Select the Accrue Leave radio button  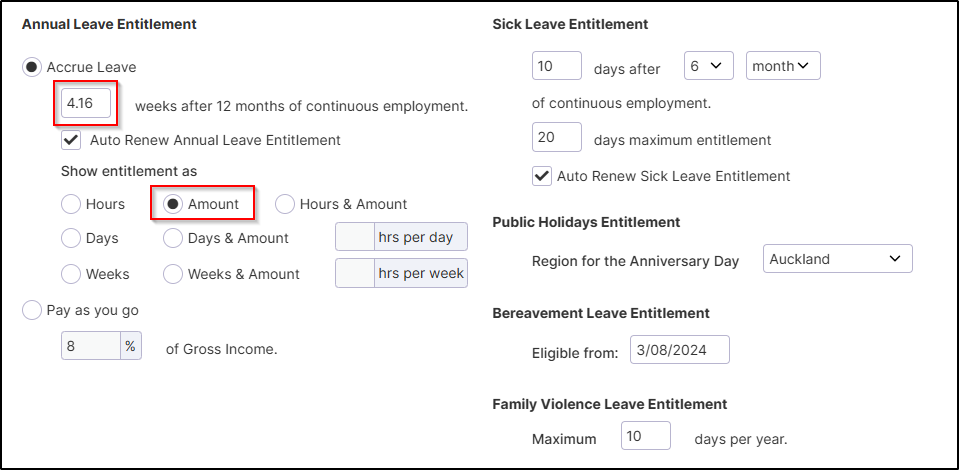32,67
